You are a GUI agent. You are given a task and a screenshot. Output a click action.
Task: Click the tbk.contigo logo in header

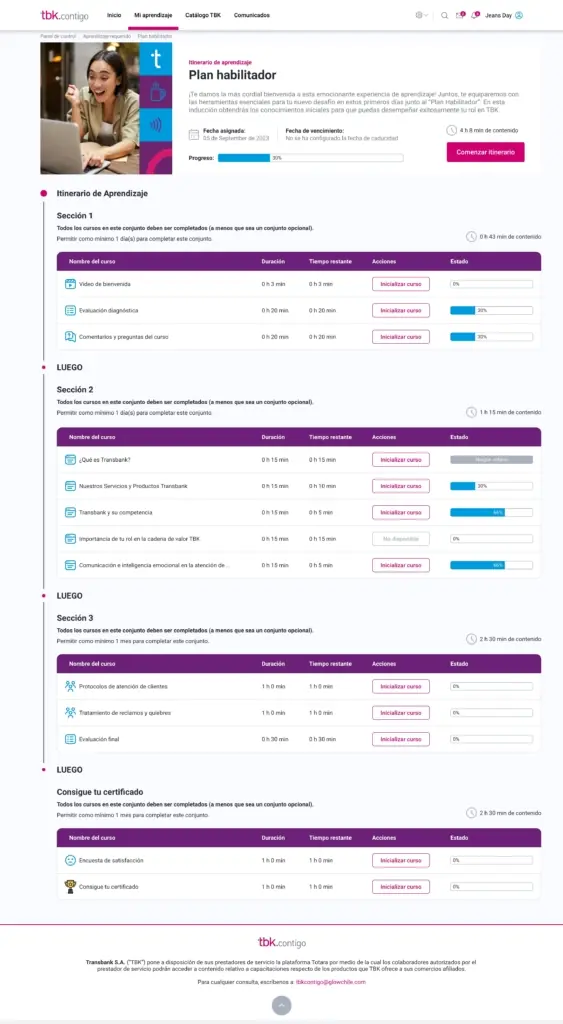tap(64, 15)
